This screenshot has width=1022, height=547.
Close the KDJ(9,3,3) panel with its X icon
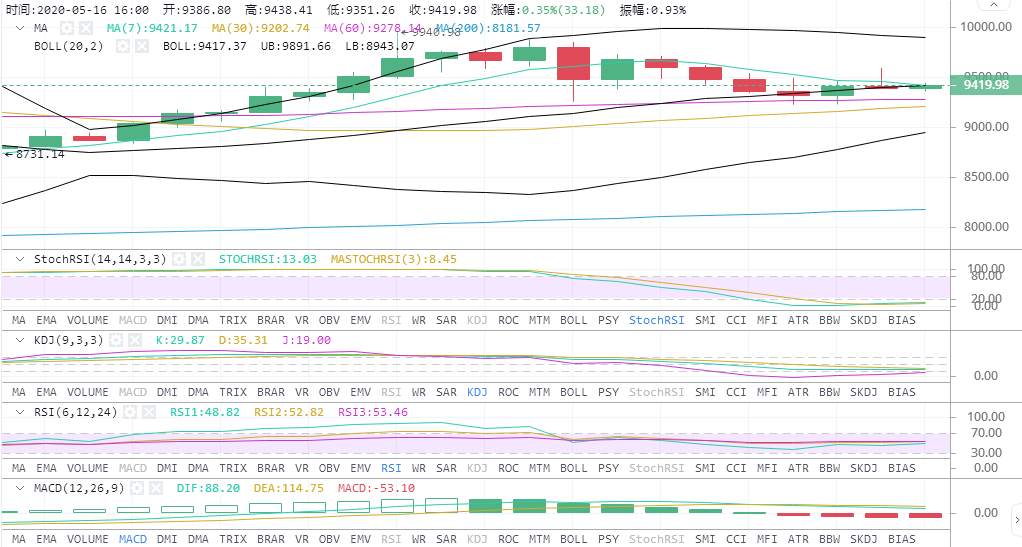[x=135, y=340]
